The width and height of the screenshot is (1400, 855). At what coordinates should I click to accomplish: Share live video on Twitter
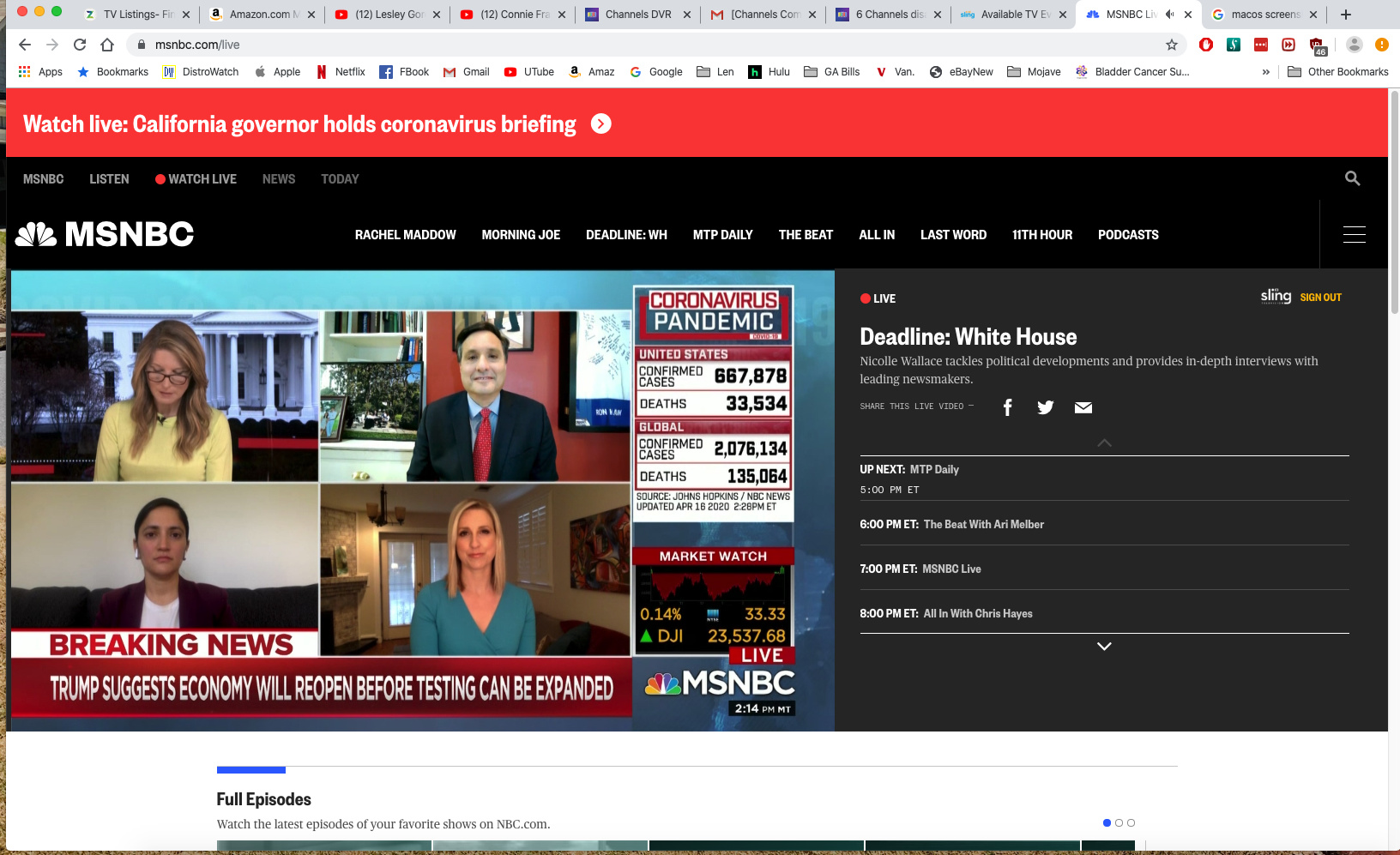coord(1045,407)
